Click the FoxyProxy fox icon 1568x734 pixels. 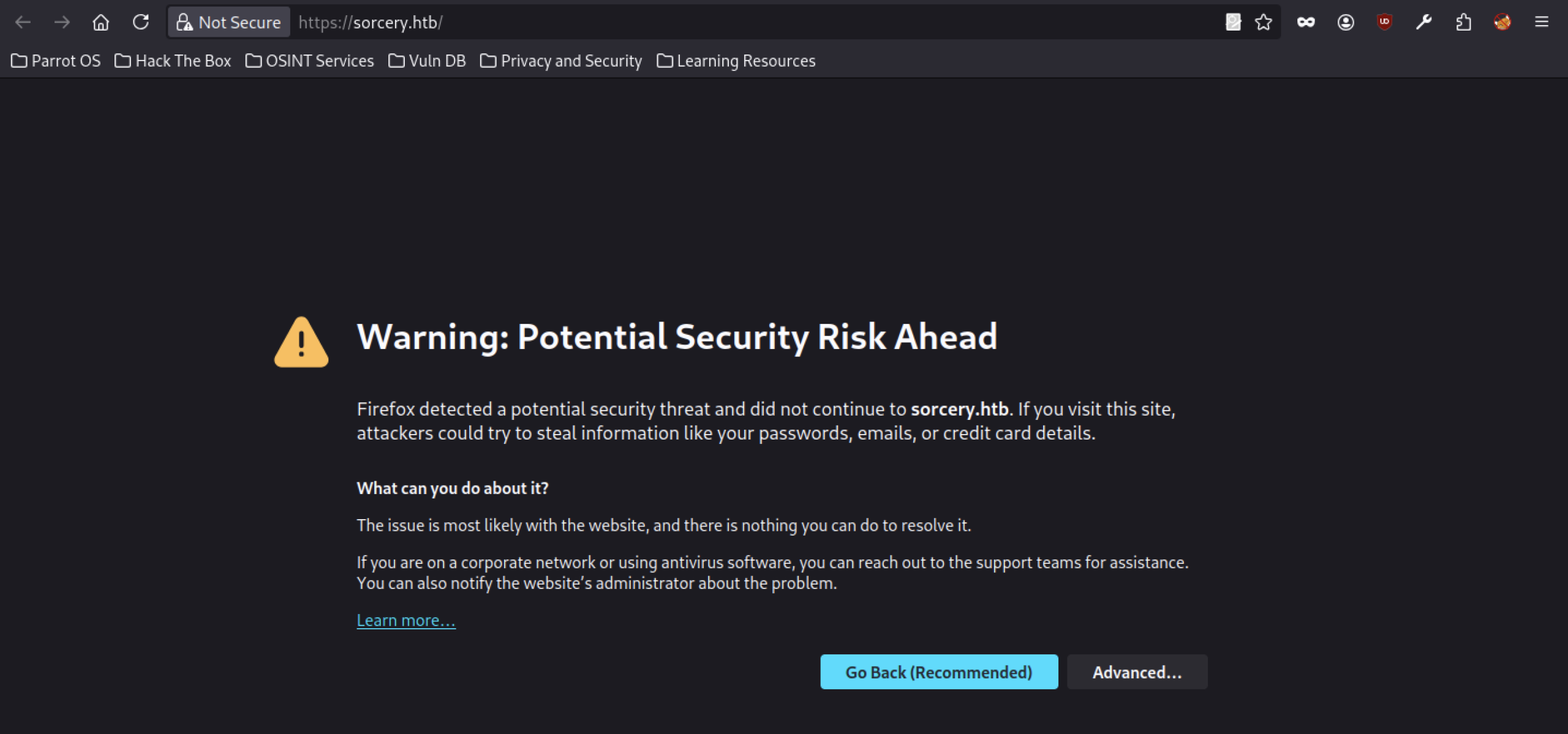coord(1502,23)
